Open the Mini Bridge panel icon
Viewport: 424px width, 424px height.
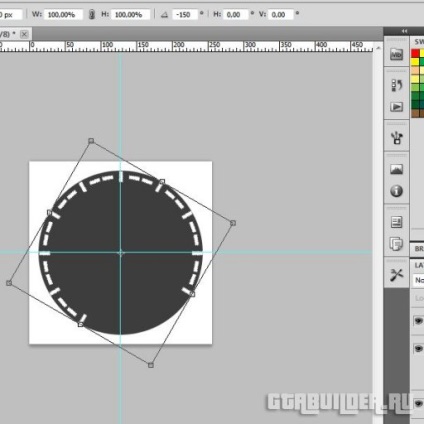[396, 54]
